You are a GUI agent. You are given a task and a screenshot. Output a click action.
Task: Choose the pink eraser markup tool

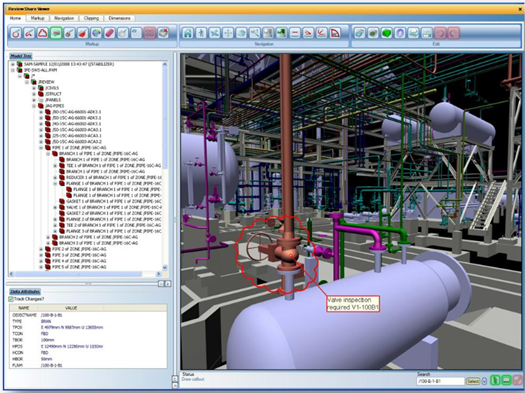(x=109, y=33)
